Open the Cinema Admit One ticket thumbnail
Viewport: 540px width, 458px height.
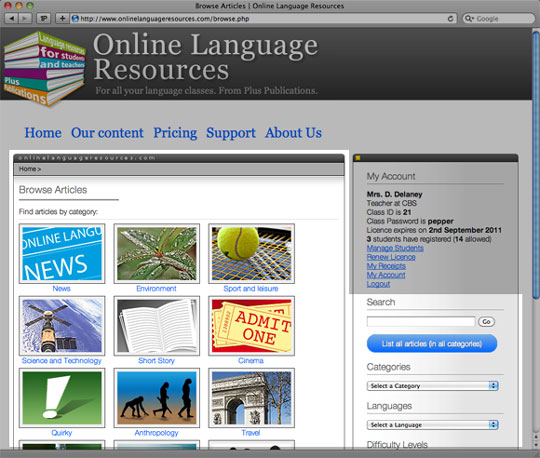[x=251, y=326]
